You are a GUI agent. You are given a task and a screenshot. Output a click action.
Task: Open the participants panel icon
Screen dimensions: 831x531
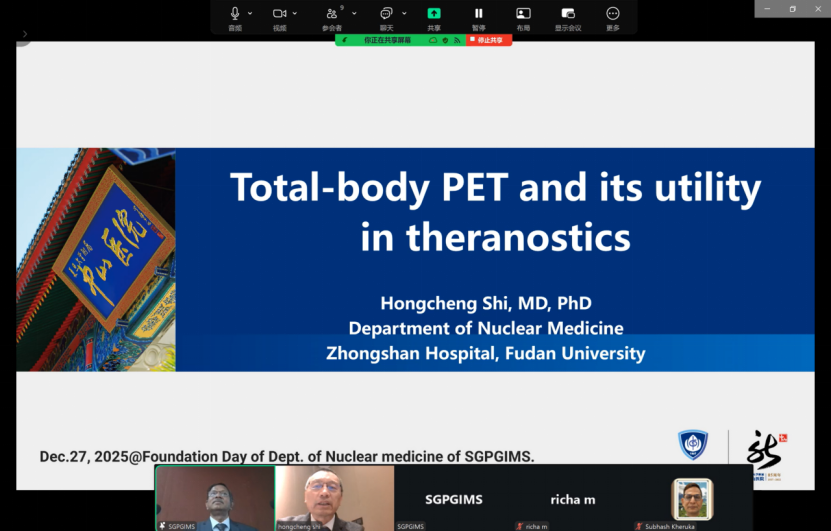[x=331, y=13]
